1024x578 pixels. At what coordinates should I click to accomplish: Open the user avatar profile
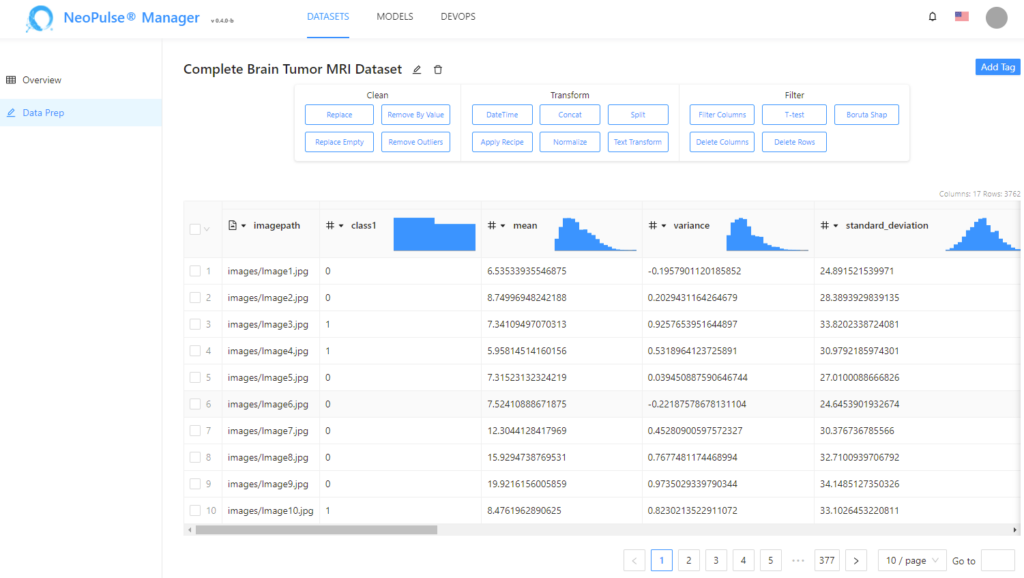pyautogui.click(x=996, y=17)
